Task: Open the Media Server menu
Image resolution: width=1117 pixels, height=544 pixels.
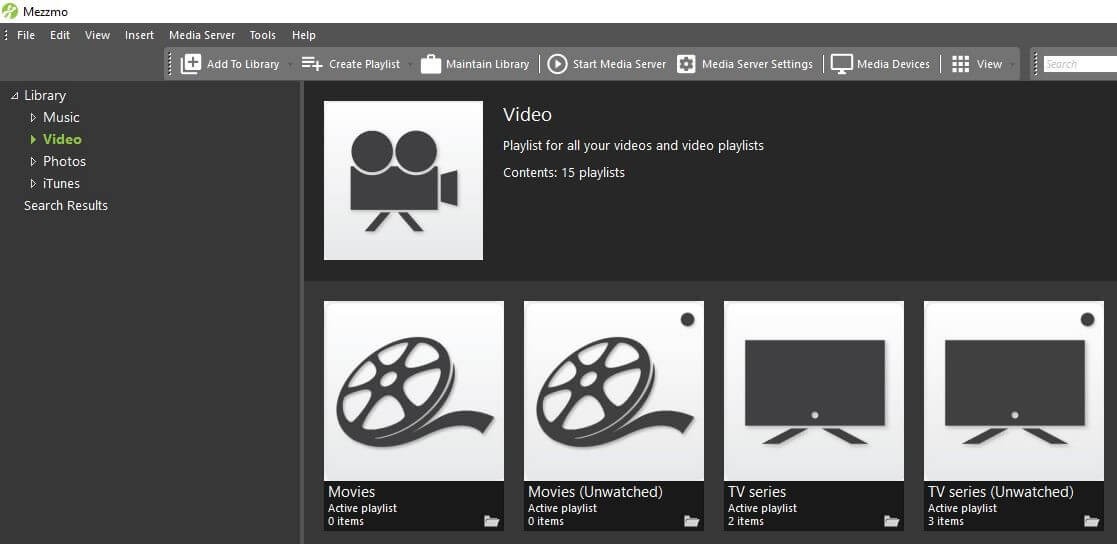Action: click(x=201, y=35)
